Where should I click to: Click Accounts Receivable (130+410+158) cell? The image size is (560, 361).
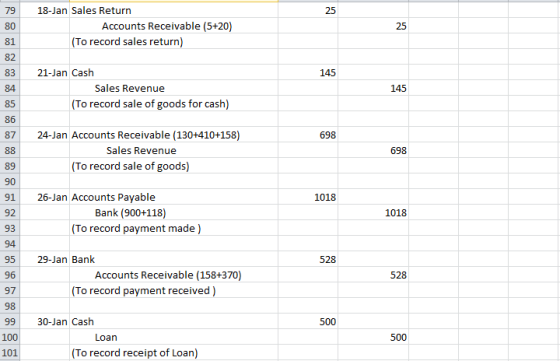[x=174, y=135]
